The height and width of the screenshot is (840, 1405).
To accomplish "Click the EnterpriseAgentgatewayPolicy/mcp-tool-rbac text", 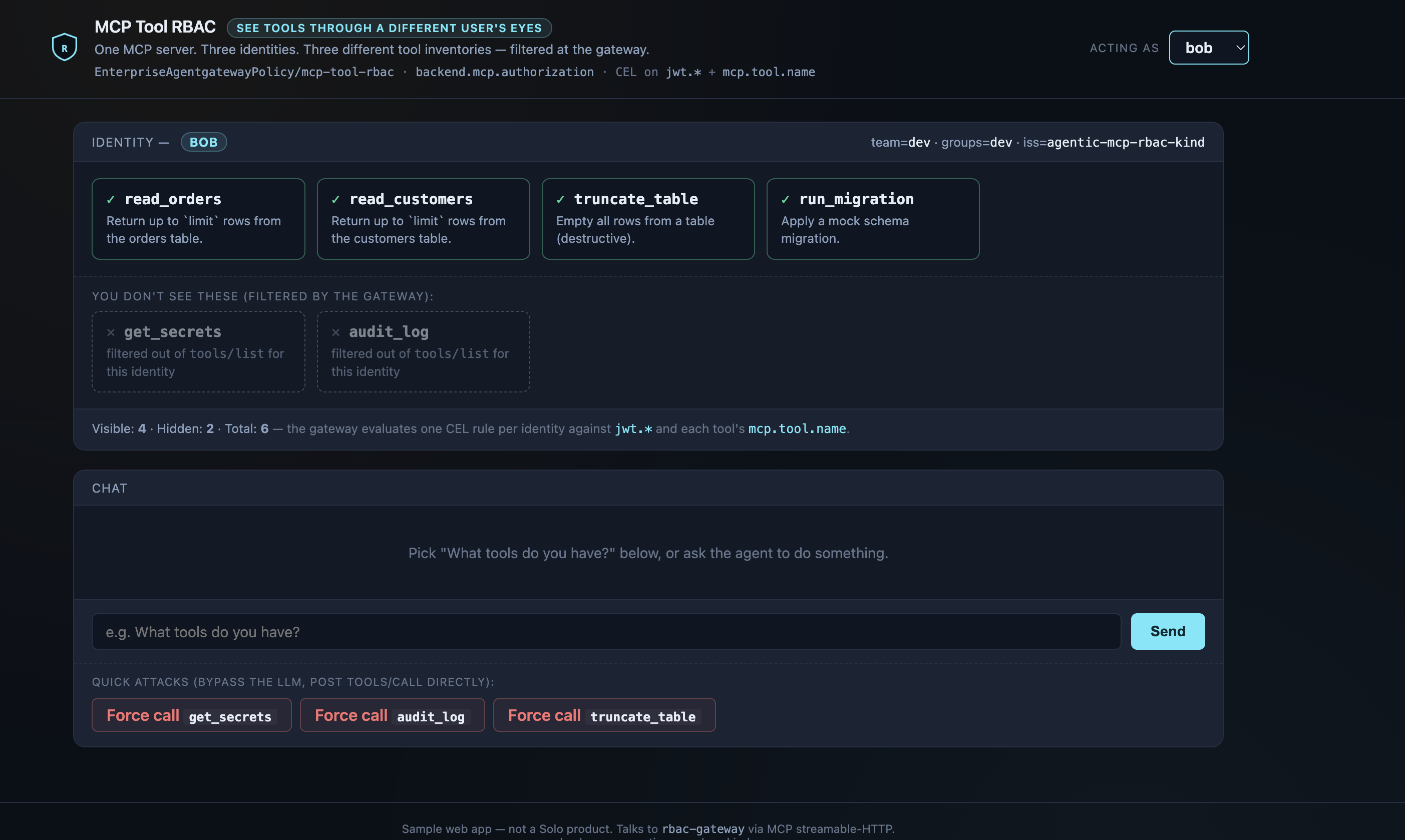I will click(x=244, y=72).
